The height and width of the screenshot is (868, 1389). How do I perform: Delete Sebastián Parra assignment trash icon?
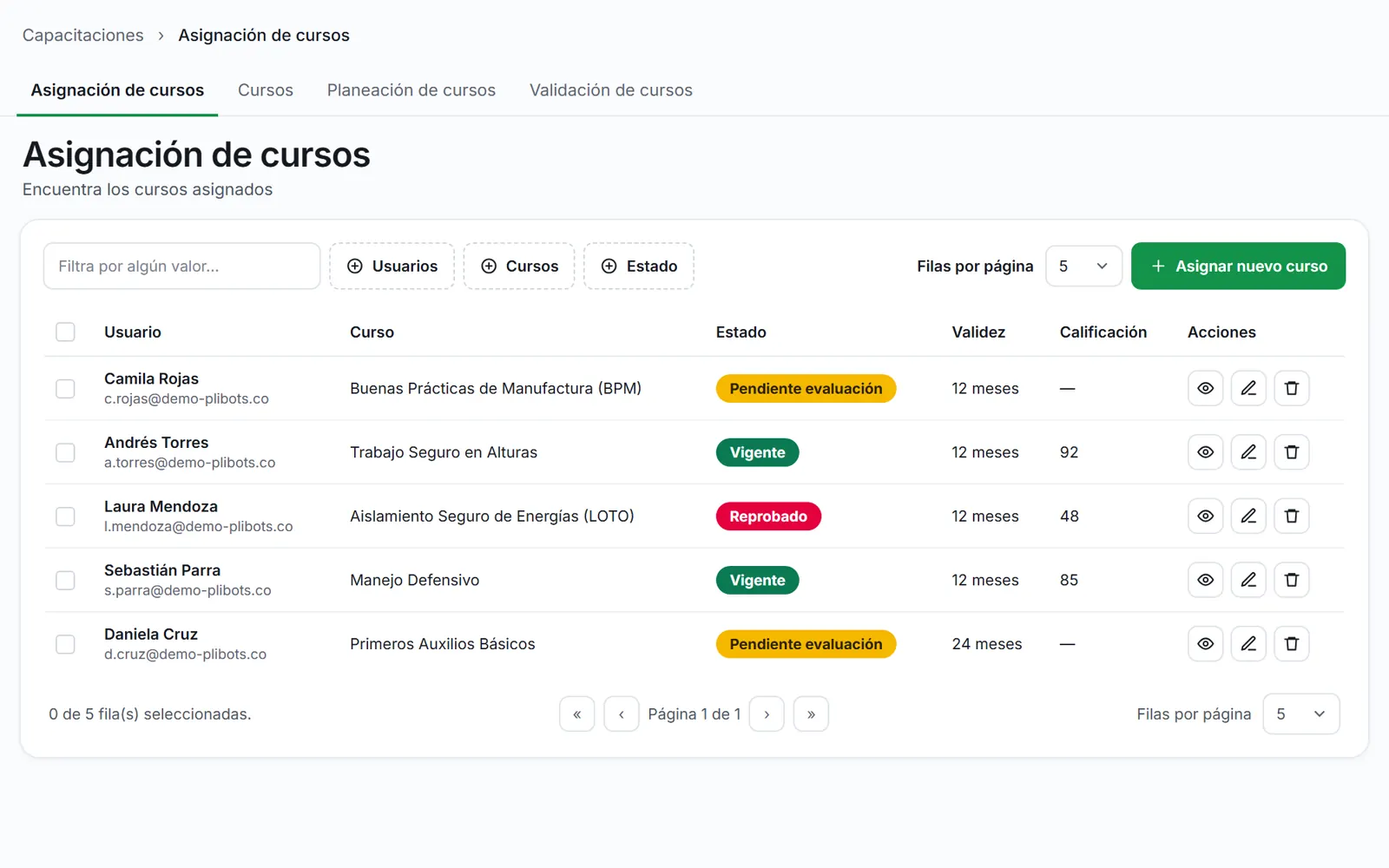[1292, 580]
